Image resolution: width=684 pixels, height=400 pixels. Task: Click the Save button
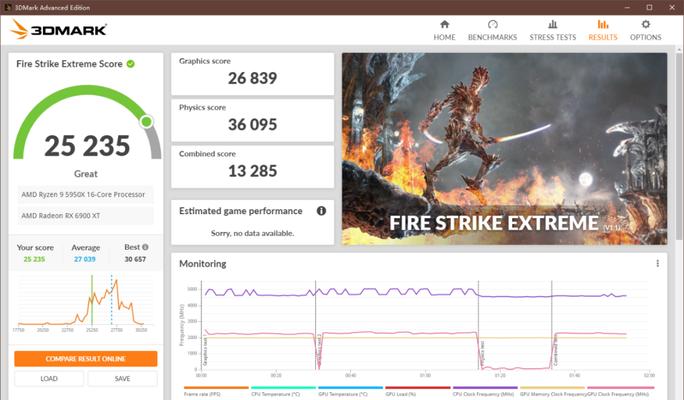coord(122,379)
